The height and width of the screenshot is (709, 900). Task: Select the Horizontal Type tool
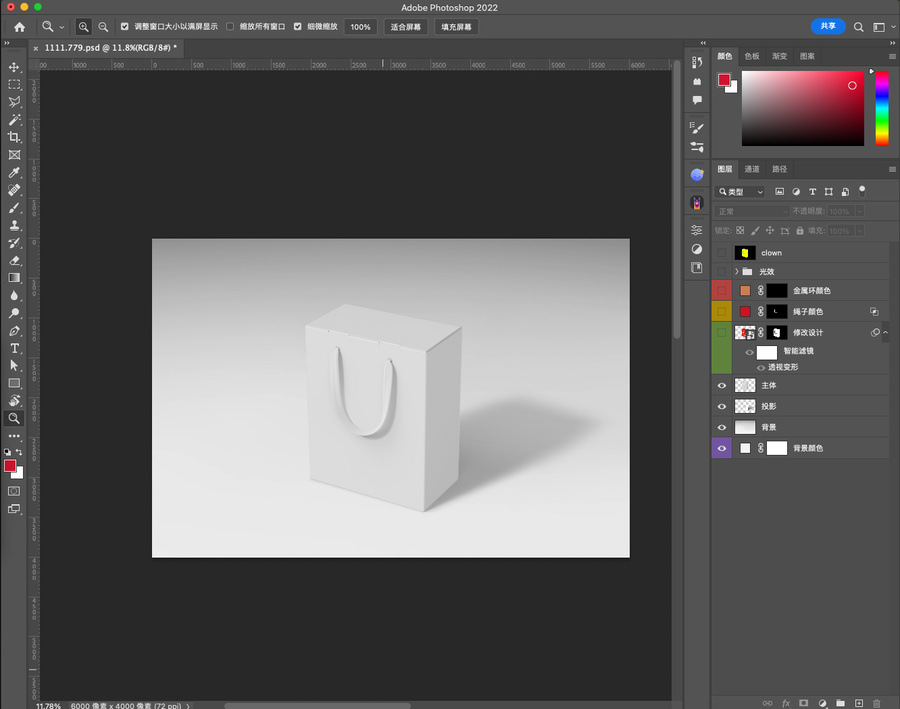14,348
